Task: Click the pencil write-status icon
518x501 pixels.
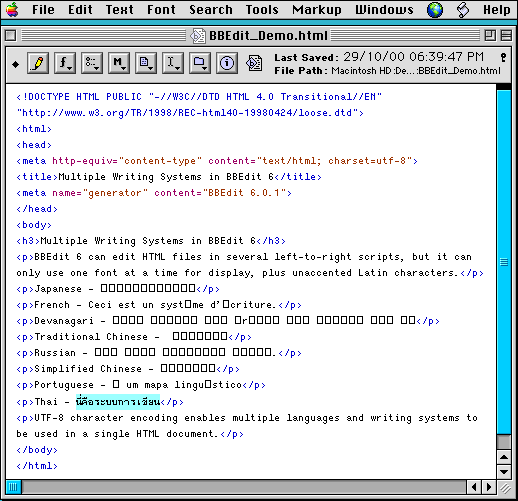Action: (x=38, y=63)
